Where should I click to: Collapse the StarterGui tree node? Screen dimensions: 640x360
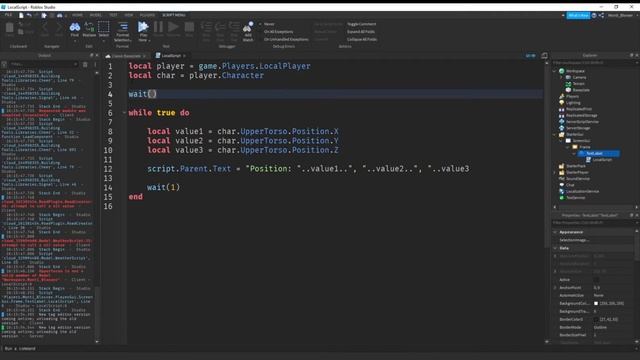(x=555, y=134)
